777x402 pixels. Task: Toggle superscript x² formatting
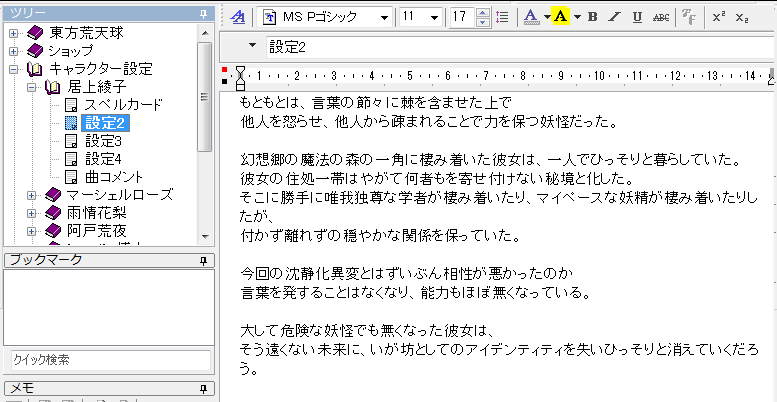coord(719,17)
